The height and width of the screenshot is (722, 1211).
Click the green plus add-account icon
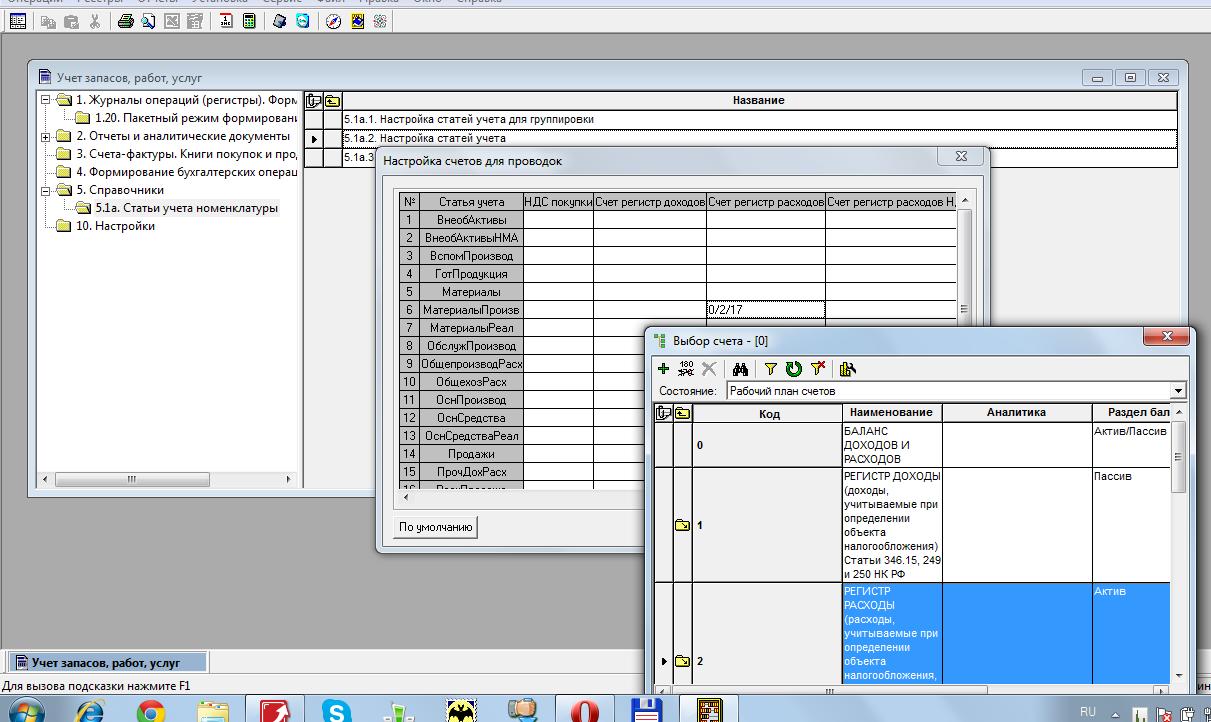(663, 369)
